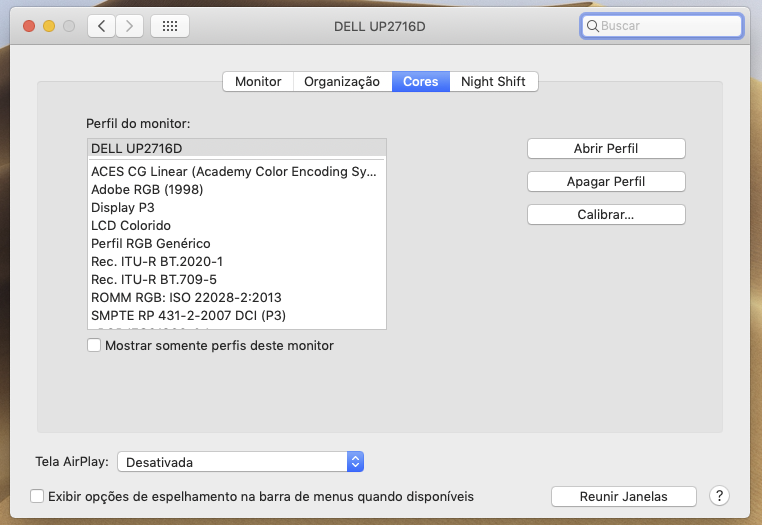The image size is (762, 525).
Task: Select Rec. ITU-R BT.709-5 profile
Action: coord(237,280)
